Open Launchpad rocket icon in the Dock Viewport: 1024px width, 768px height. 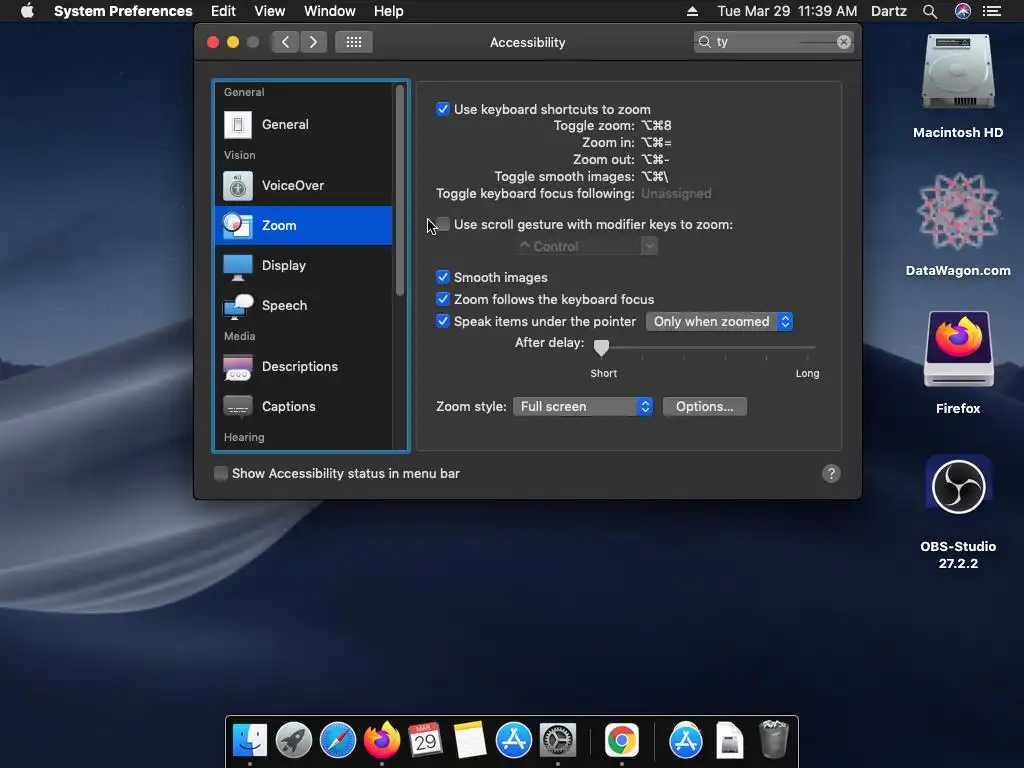pos(294,741)
